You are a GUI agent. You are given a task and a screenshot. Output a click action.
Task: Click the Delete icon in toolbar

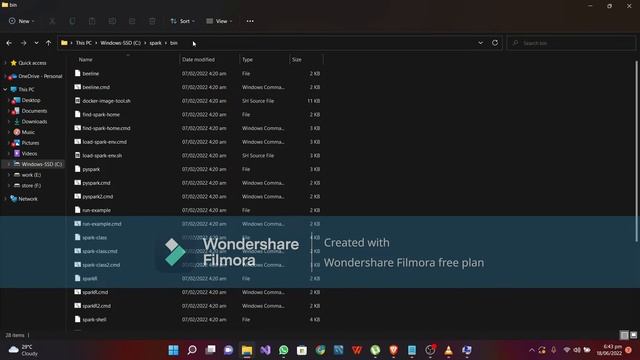click(x=152, y=21)
